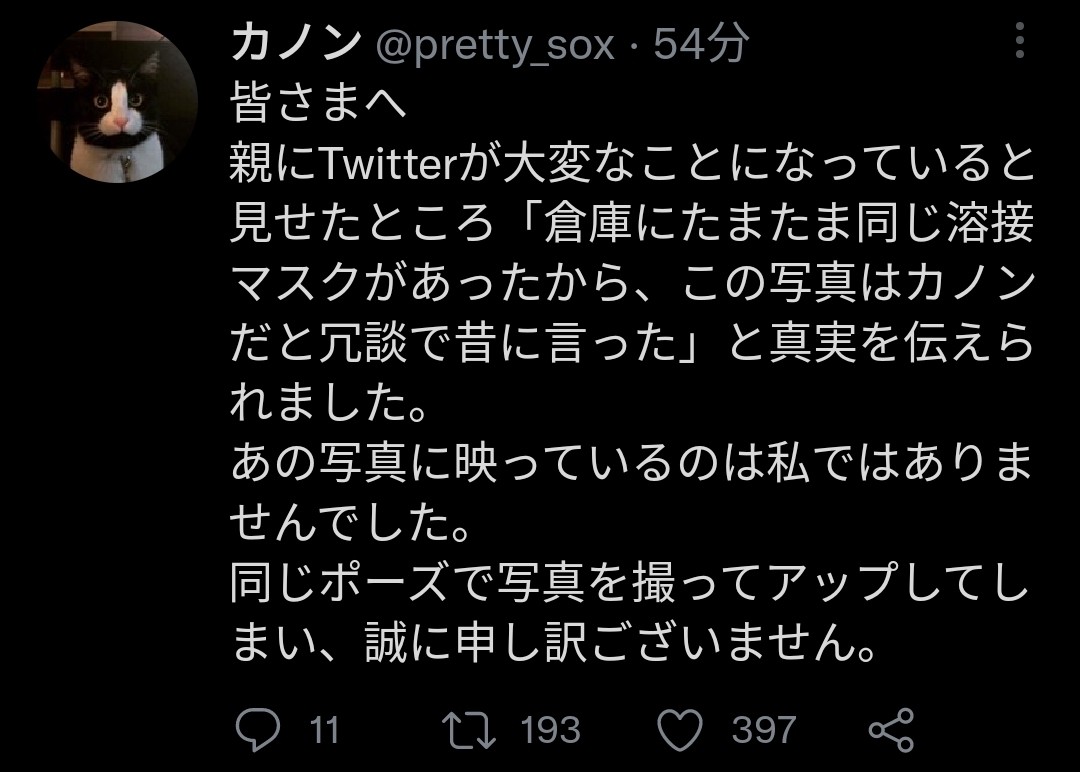1080x772 pixels.
Task: Open the black-and-white cat profile picture
Action: coord(118,101)
